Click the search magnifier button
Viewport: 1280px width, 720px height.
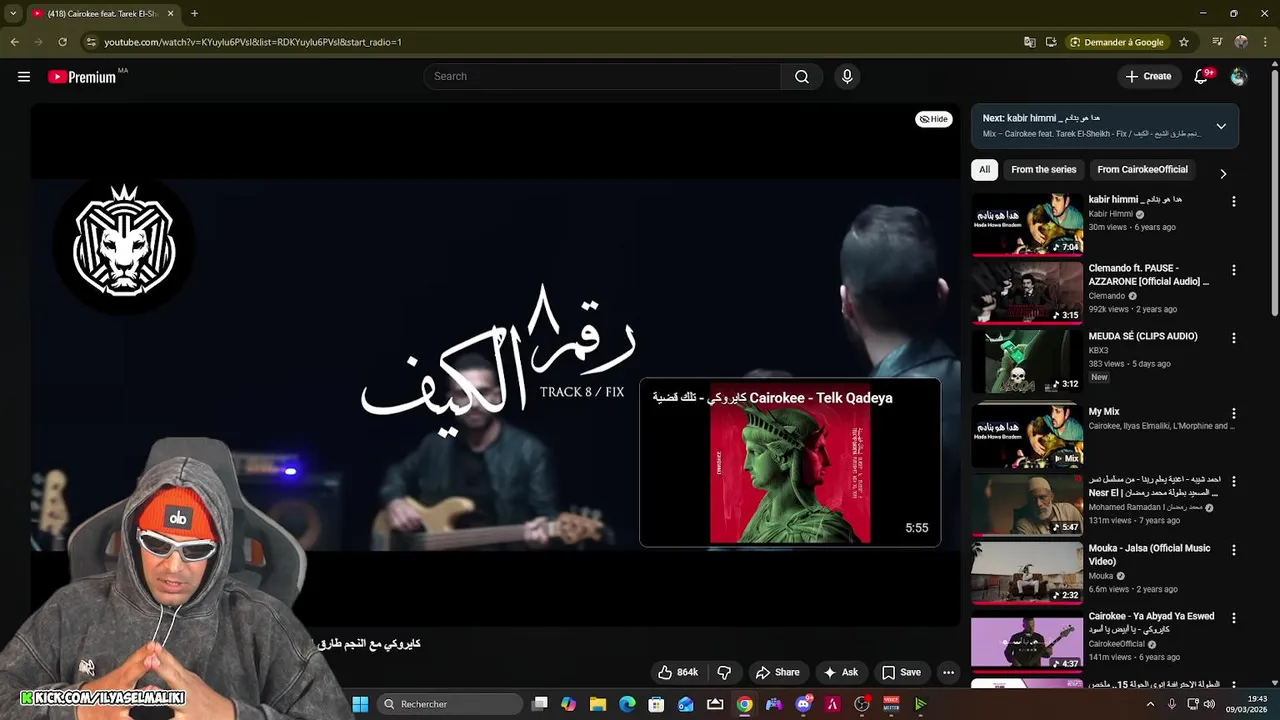coord(802,77)
